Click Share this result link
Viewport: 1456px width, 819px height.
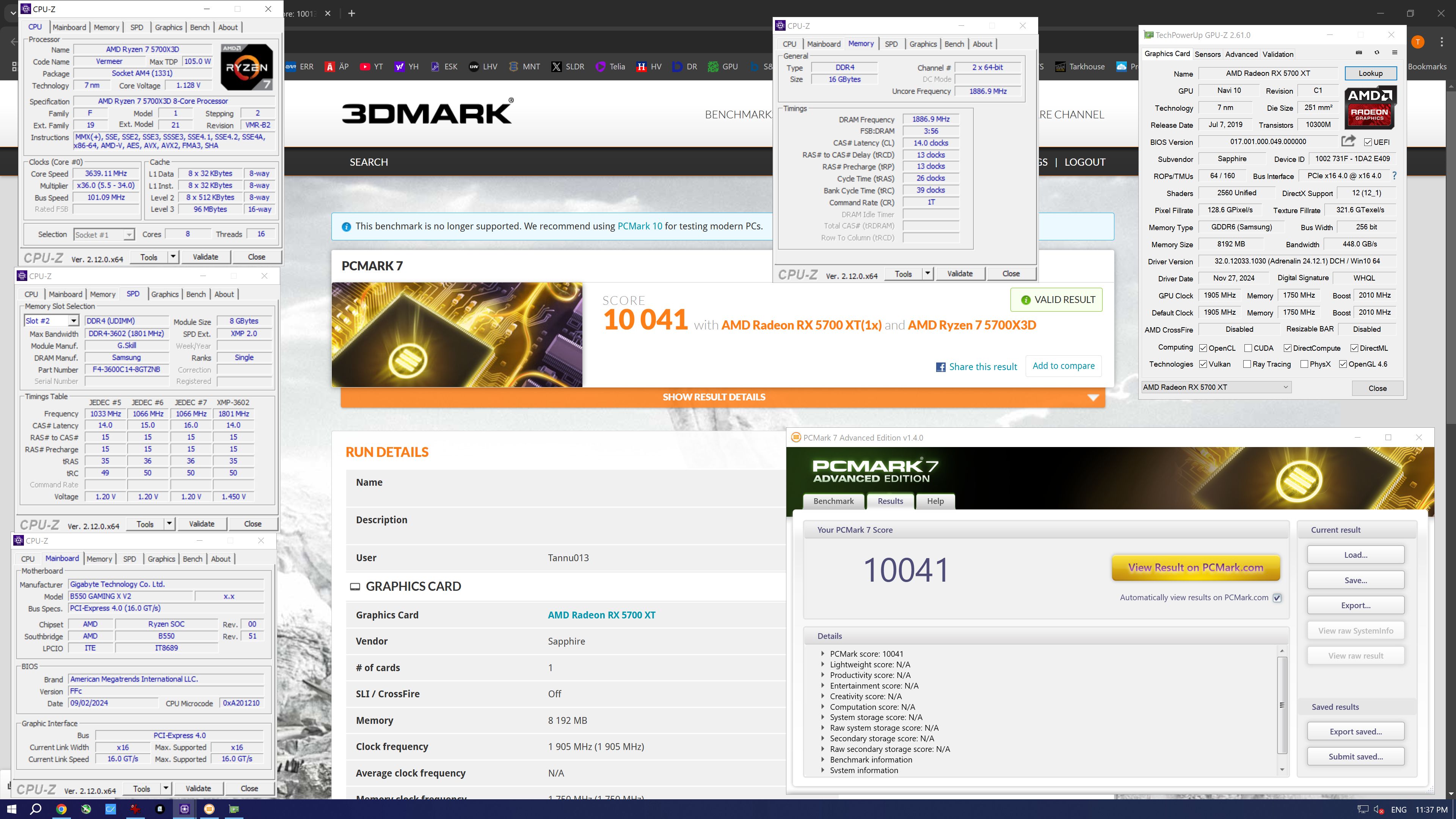click(x=977, y=367)
